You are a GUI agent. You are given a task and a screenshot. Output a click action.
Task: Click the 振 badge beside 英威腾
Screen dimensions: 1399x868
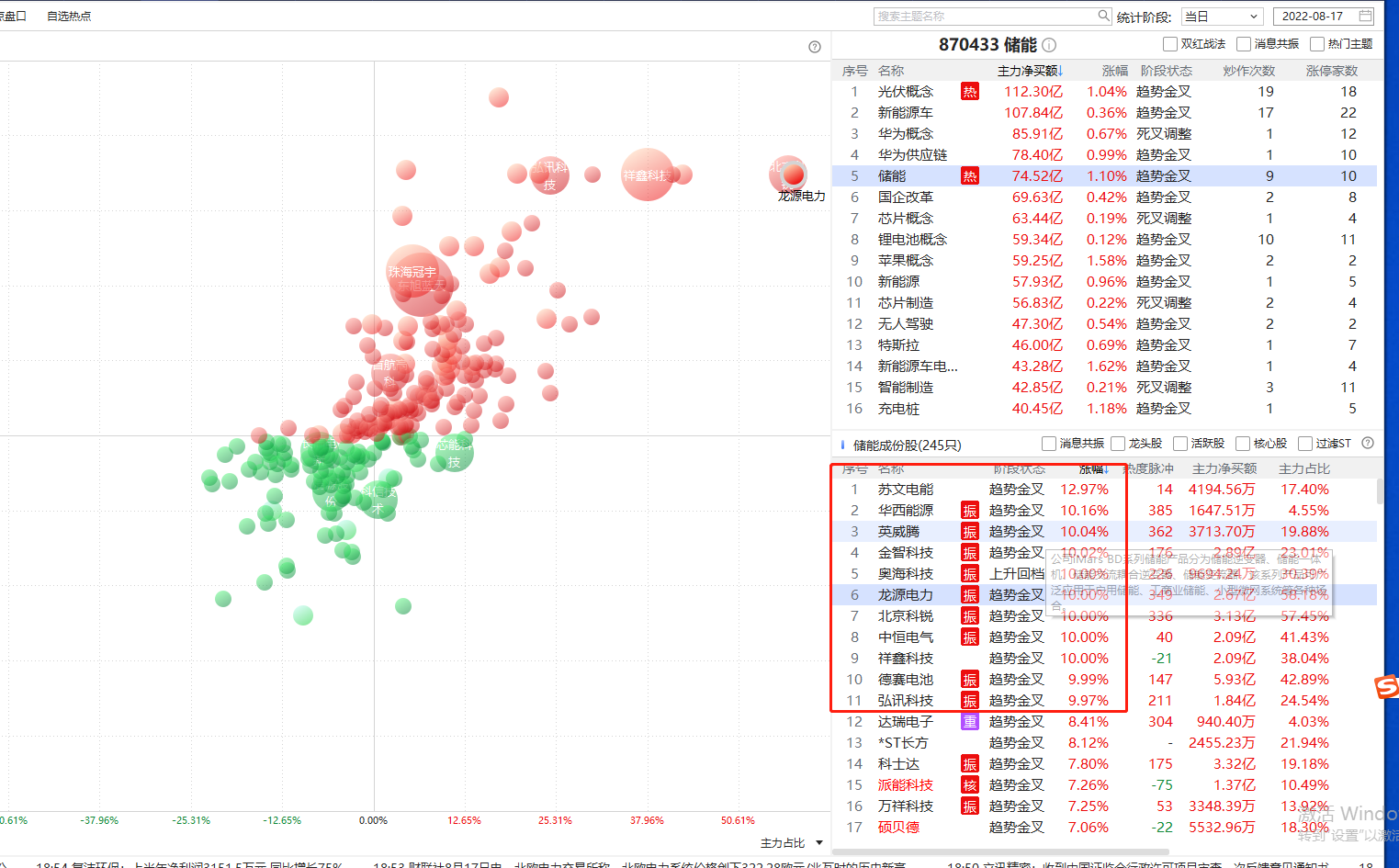click(969, 532)
